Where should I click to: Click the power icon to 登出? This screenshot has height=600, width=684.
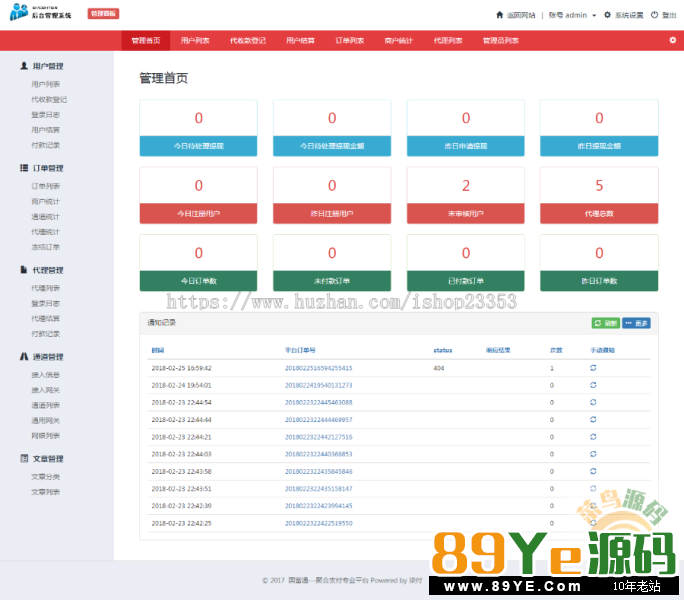(x=654, y=15)
